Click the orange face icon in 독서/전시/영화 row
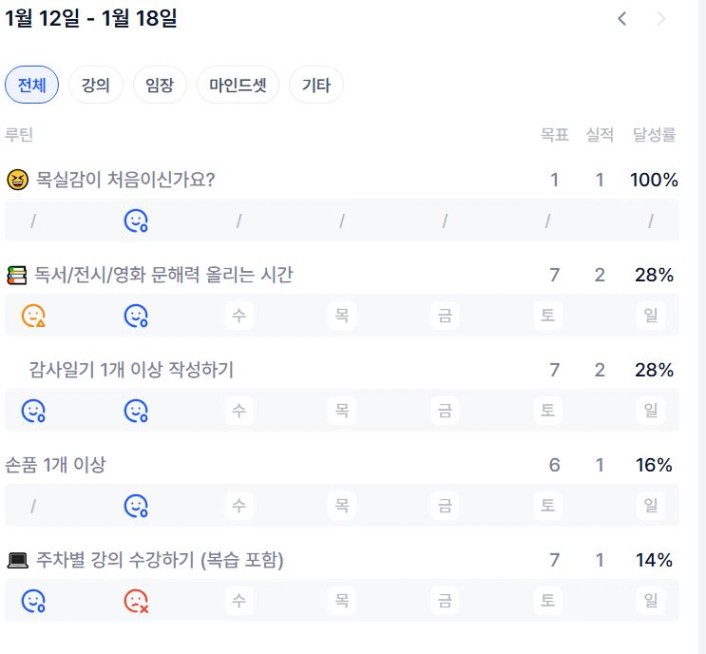 point(34,316)
